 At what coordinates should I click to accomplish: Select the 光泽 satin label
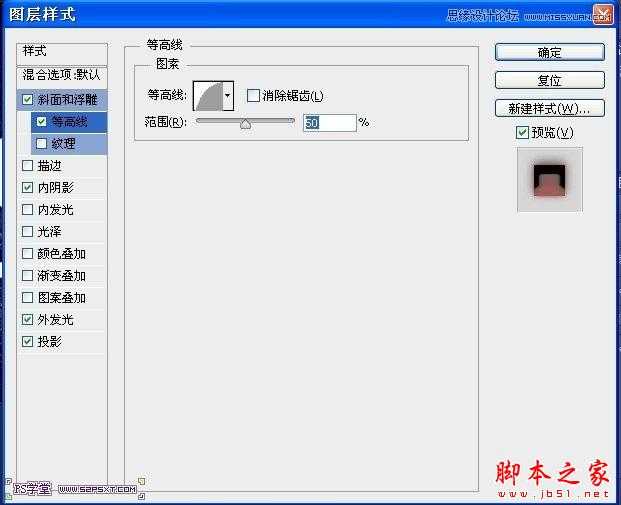(50, 231)
